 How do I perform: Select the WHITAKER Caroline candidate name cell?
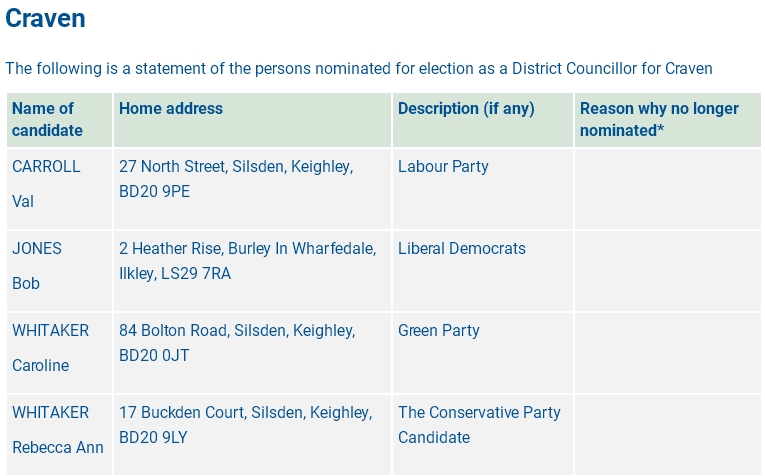50,348
